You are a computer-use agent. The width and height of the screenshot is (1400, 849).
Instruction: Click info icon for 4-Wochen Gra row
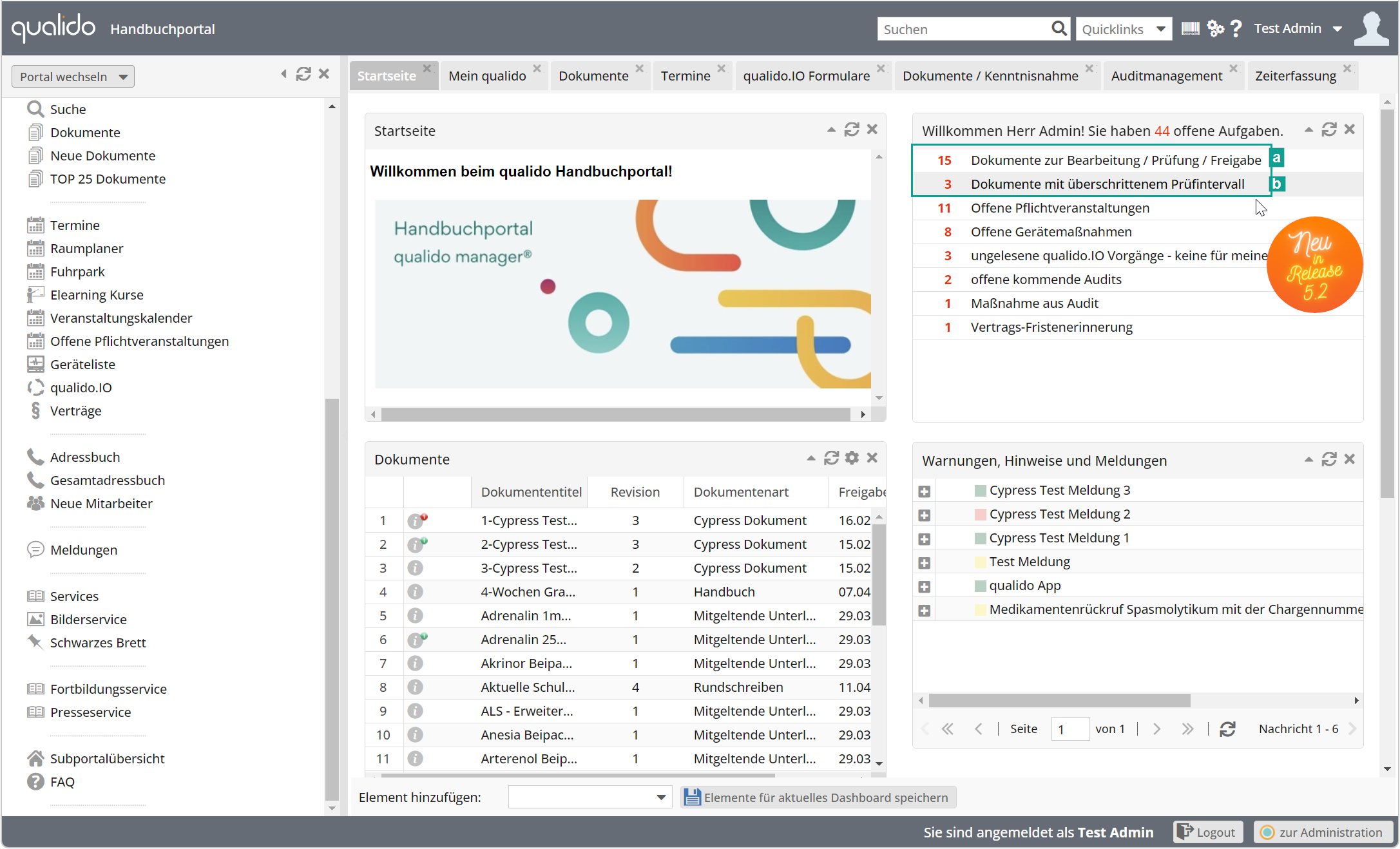415,591
